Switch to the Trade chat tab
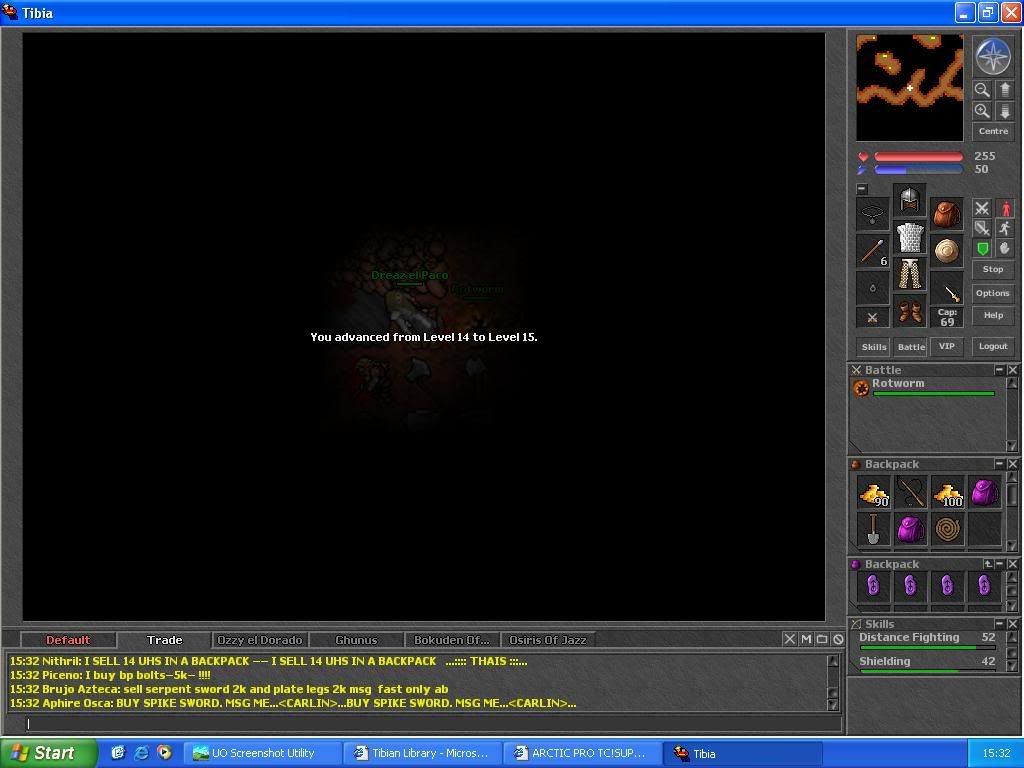The height and width of the screenshot is (768, 1024). (165, 640)
